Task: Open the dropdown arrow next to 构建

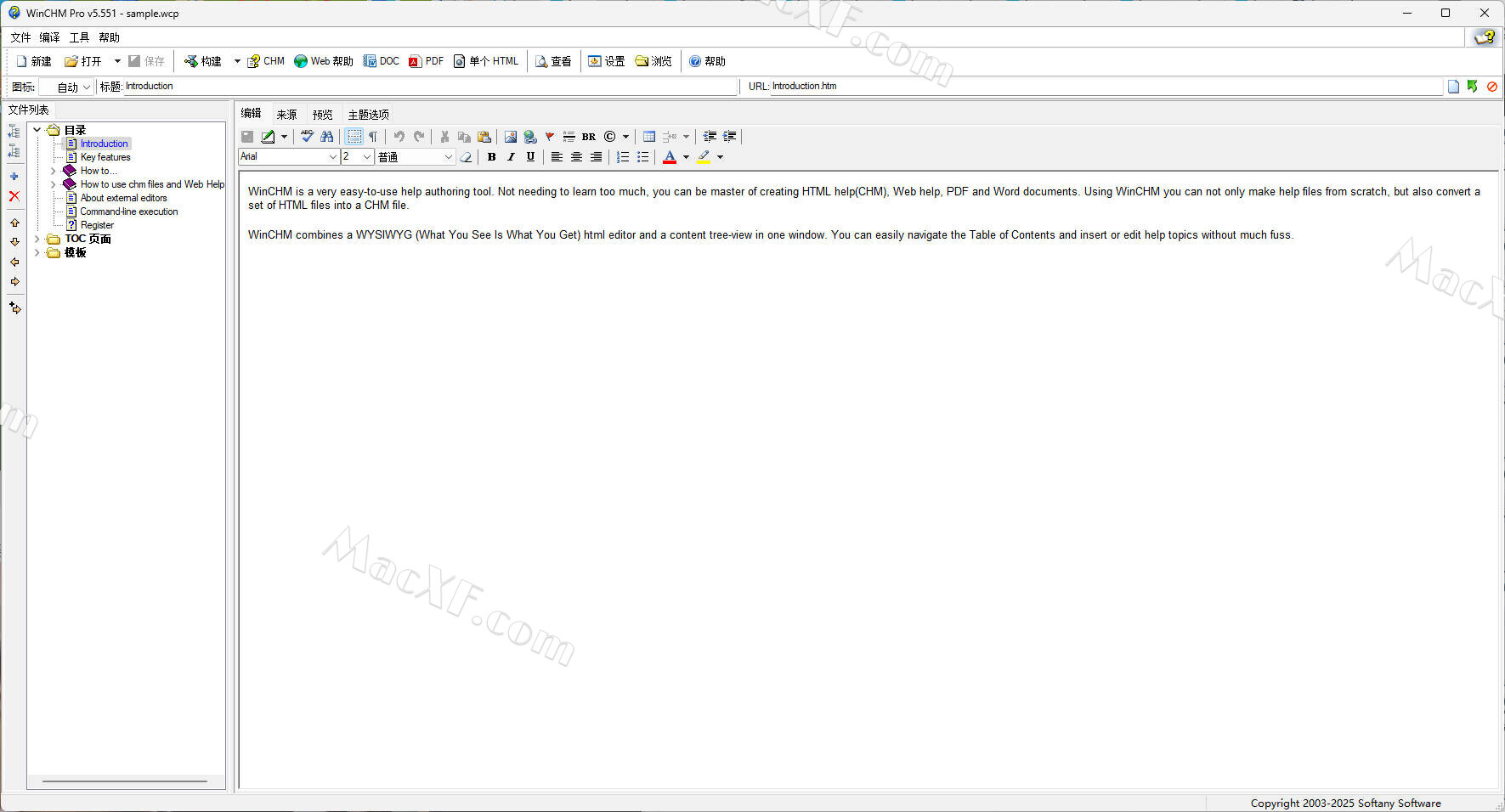Action: click(237, 61)
